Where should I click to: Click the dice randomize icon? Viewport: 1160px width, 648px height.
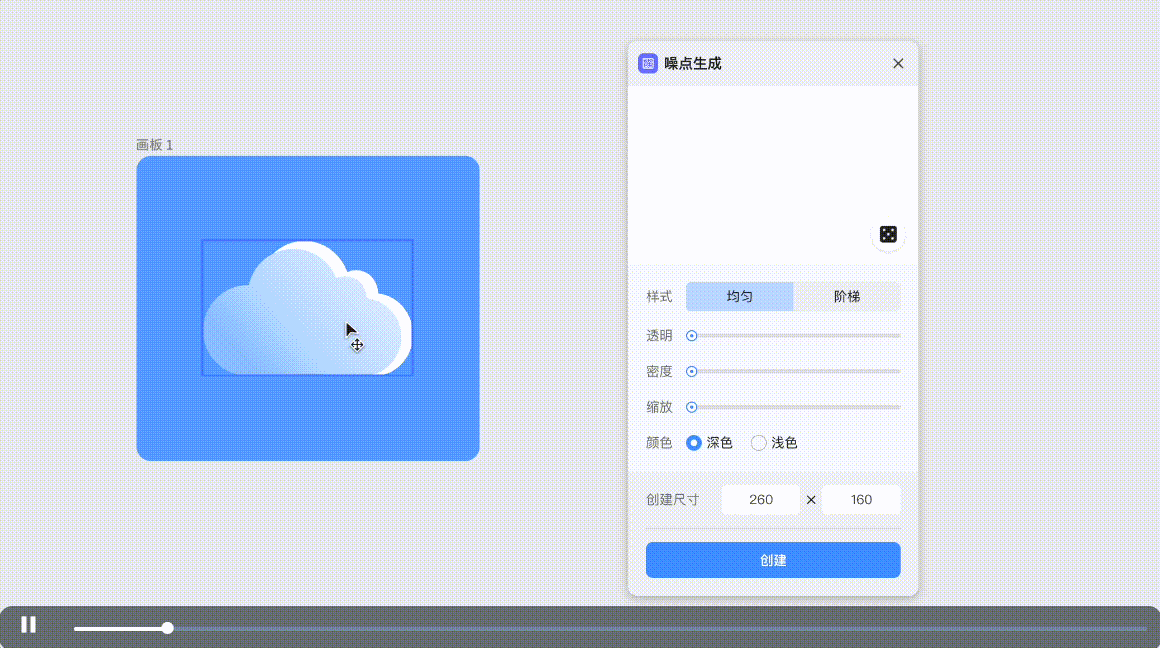click(888, 234)
